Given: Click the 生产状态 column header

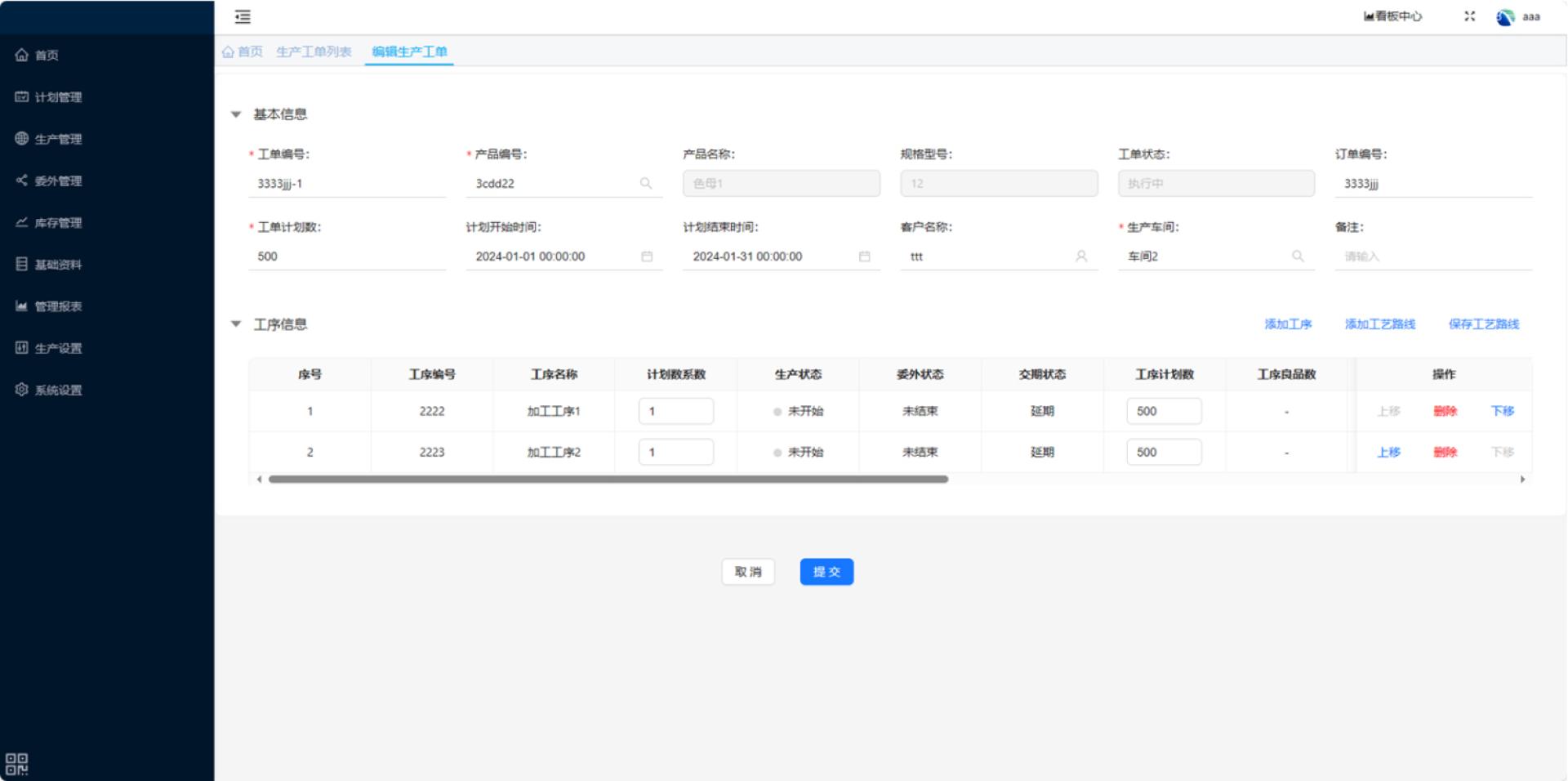Looking at the screenshot, I should [x=798, y=374].
